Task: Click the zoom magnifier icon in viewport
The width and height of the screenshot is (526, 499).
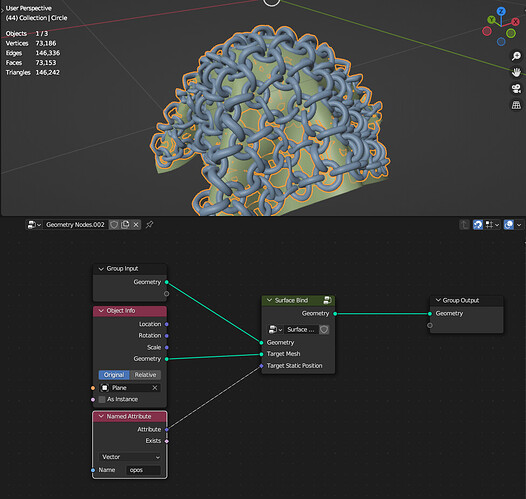Action: 516,56
